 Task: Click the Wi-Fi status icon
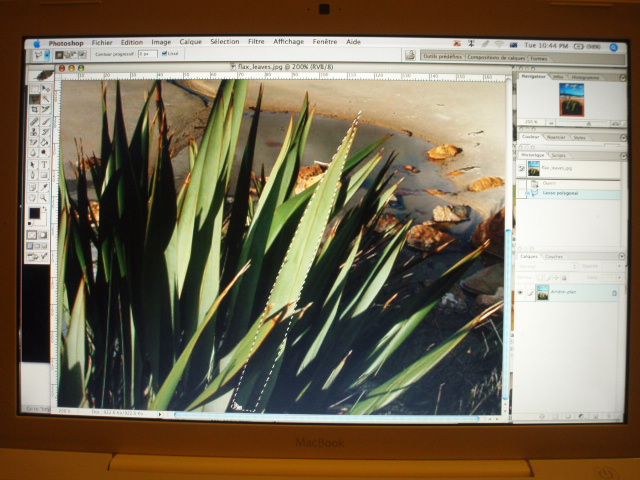pyautogui.click(x=499, y=44)
